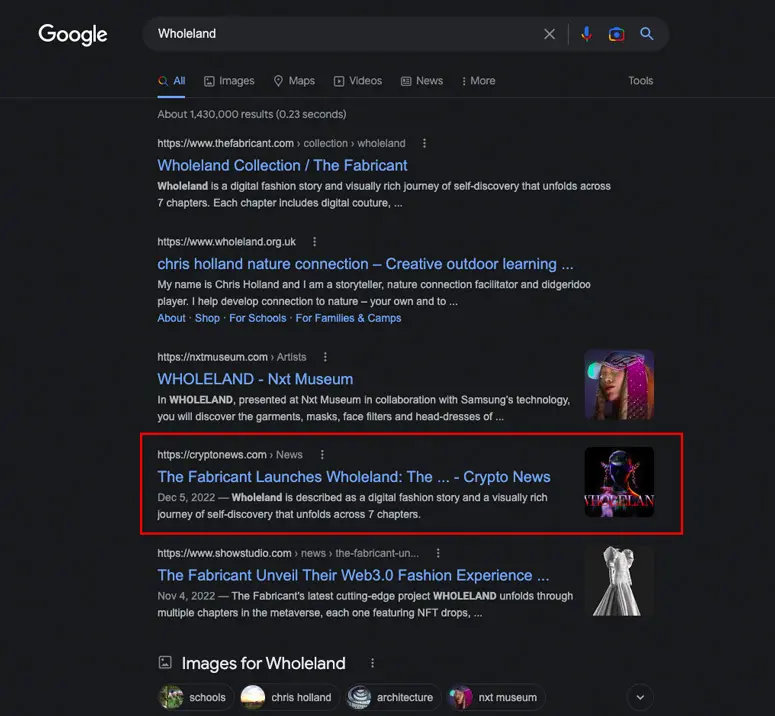Screen dimensions: 775x716
Task: Open options dots beside Images for Wholeland
Action: click(372, 663)
